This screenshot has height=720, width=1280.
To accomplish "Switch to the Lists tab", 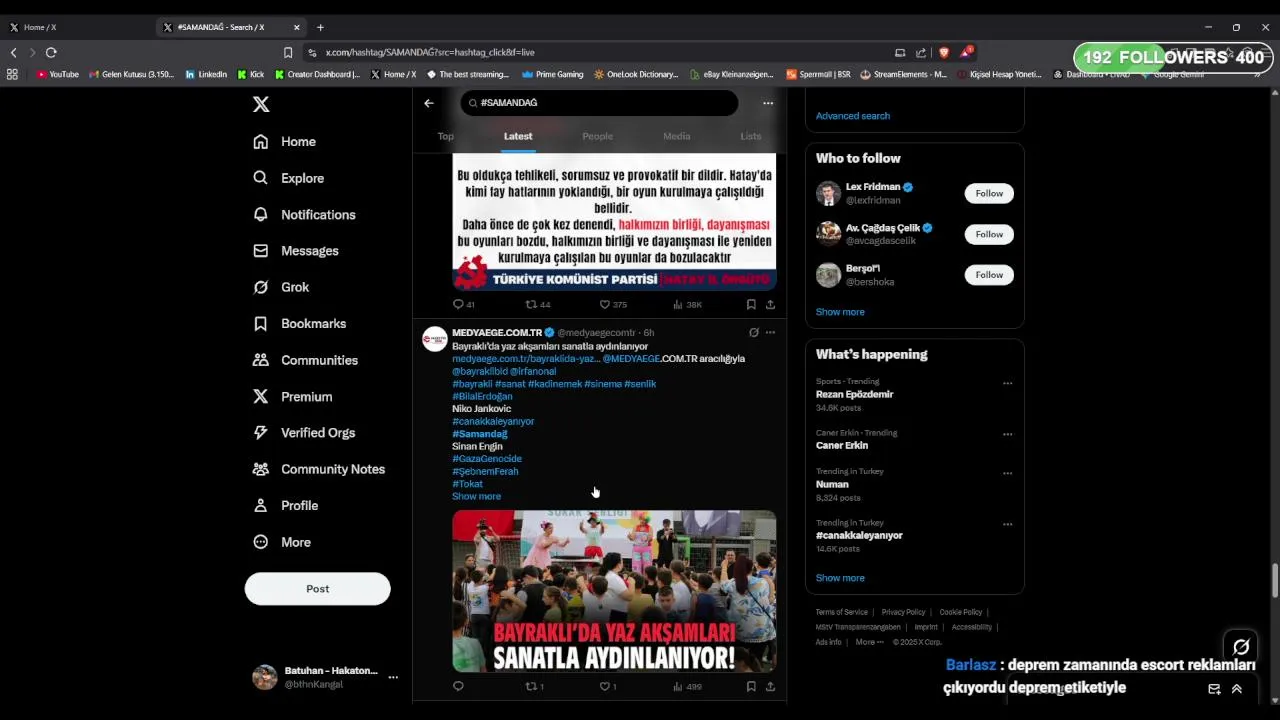I will (x=751, y=136).
